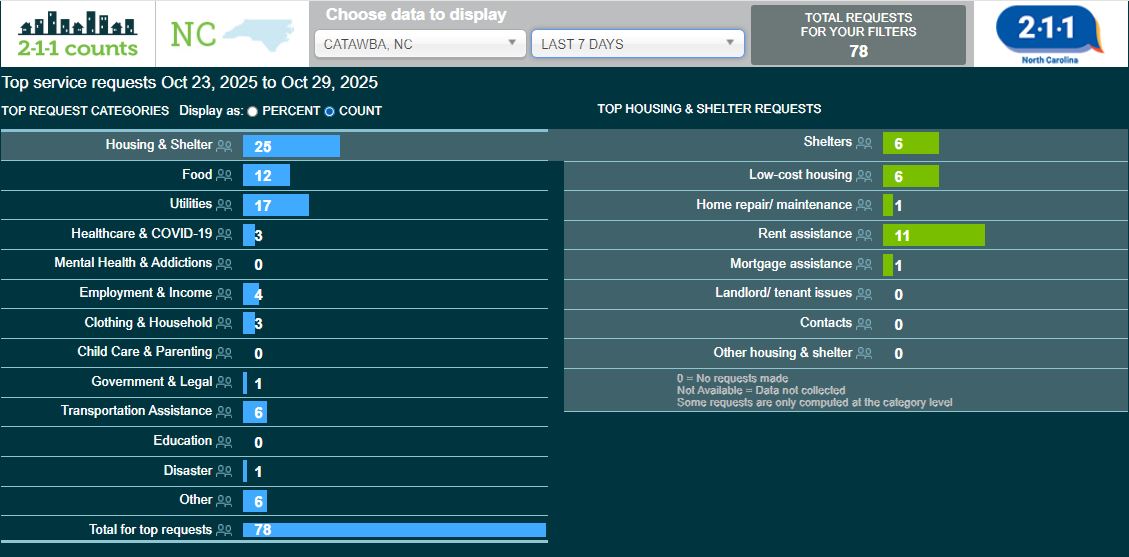The height and width of the screenshot is (557, 1129).
Task: Select the PERCENT display radio button
Action: (252, 111)
